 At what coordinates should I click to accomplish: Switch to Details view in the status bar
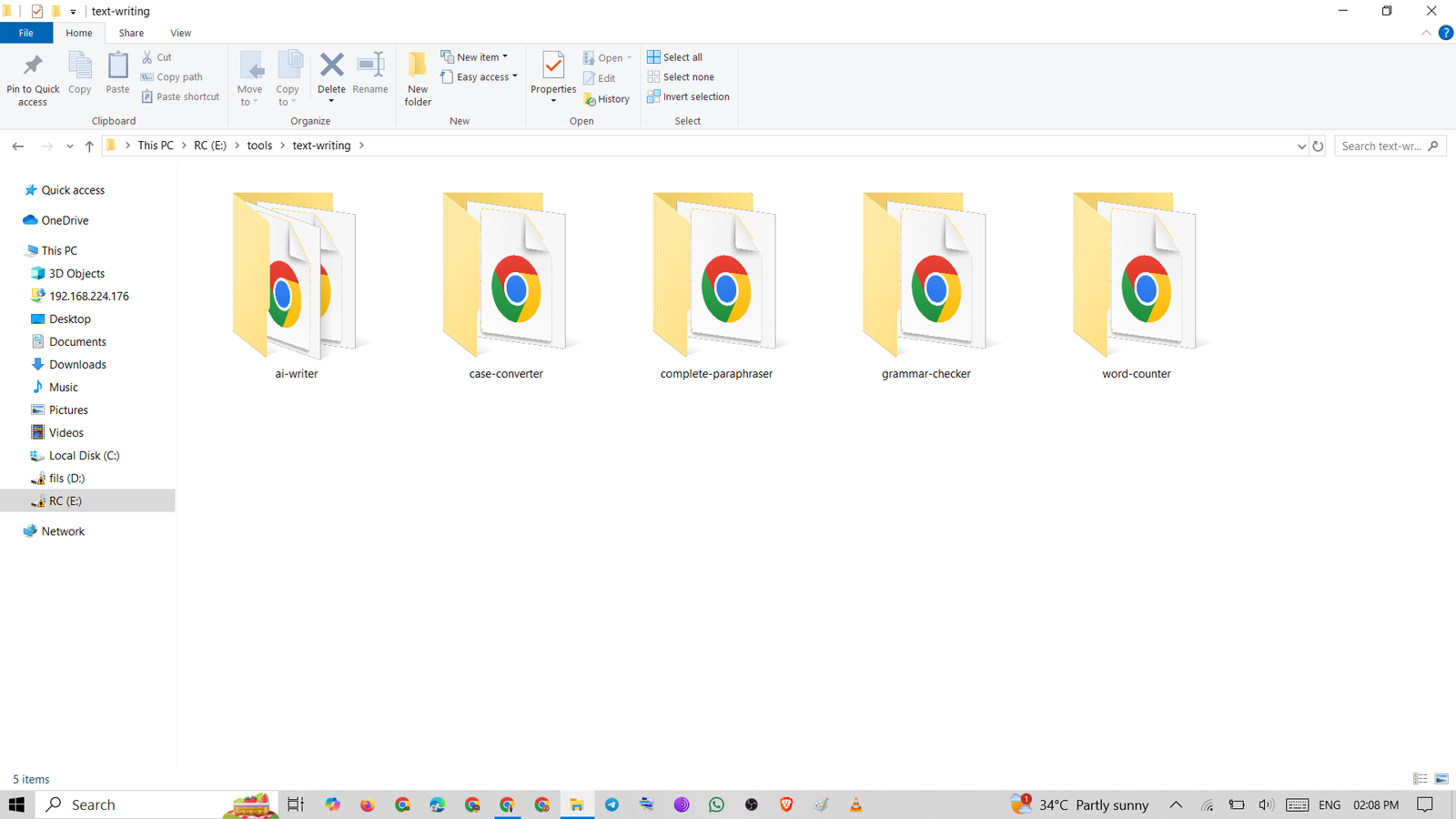tap(1421, 779)
